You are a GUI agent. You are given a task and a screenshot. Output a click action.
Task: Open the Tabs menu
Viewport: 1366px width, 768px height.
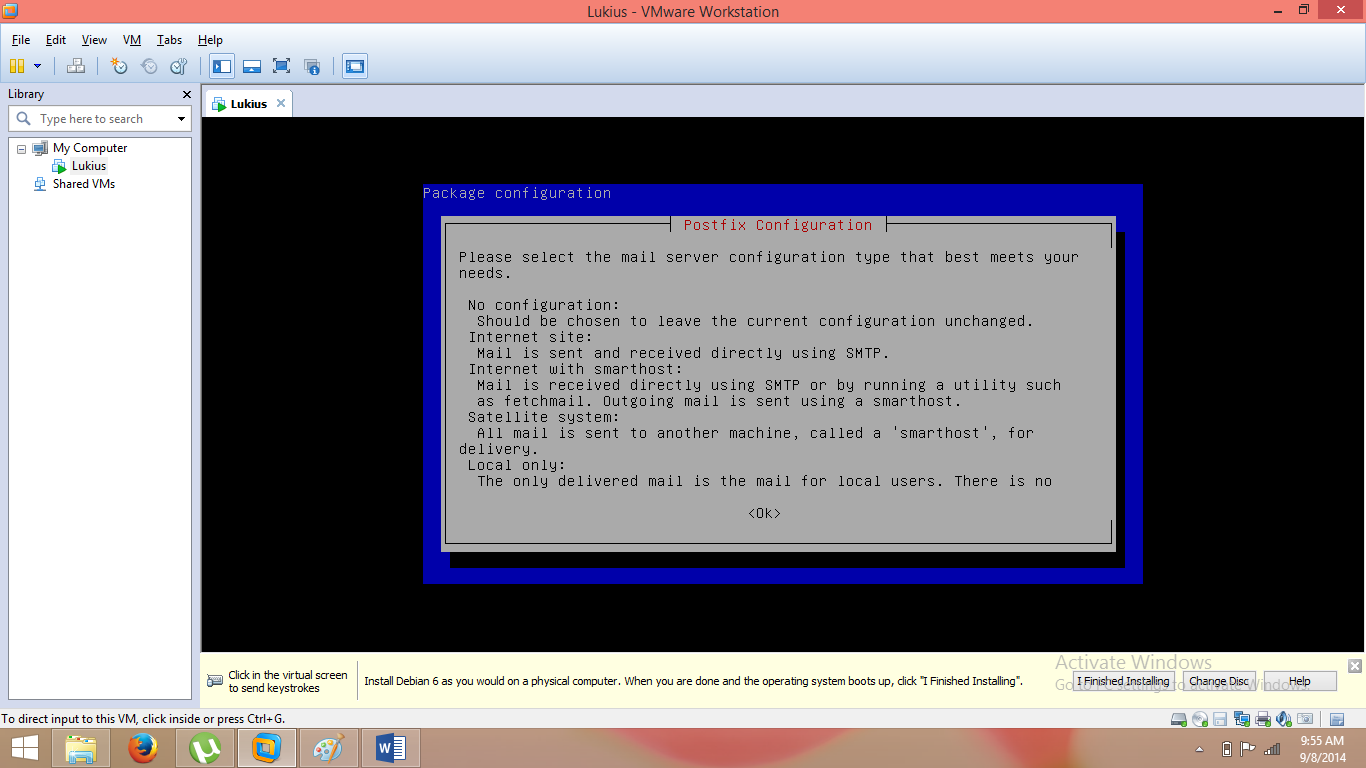click(x=169, y=40)
